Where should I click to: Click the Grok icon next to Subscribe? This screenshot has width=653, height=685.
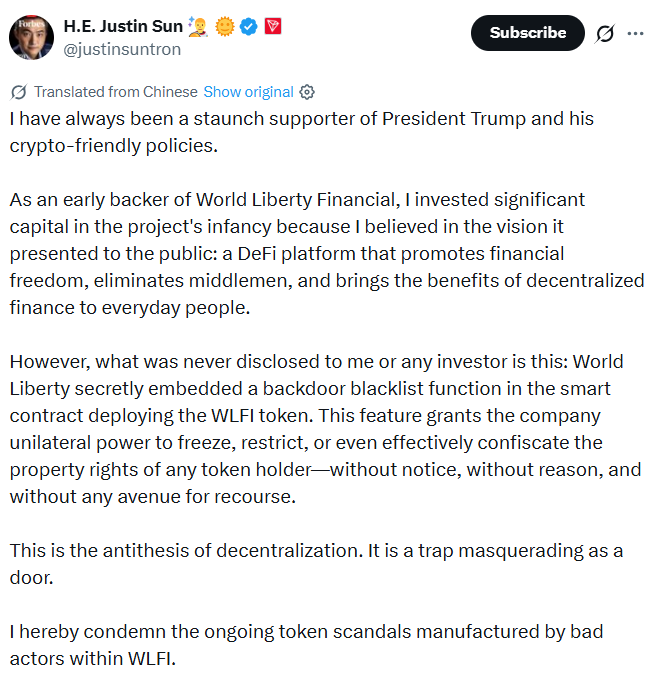605,33
